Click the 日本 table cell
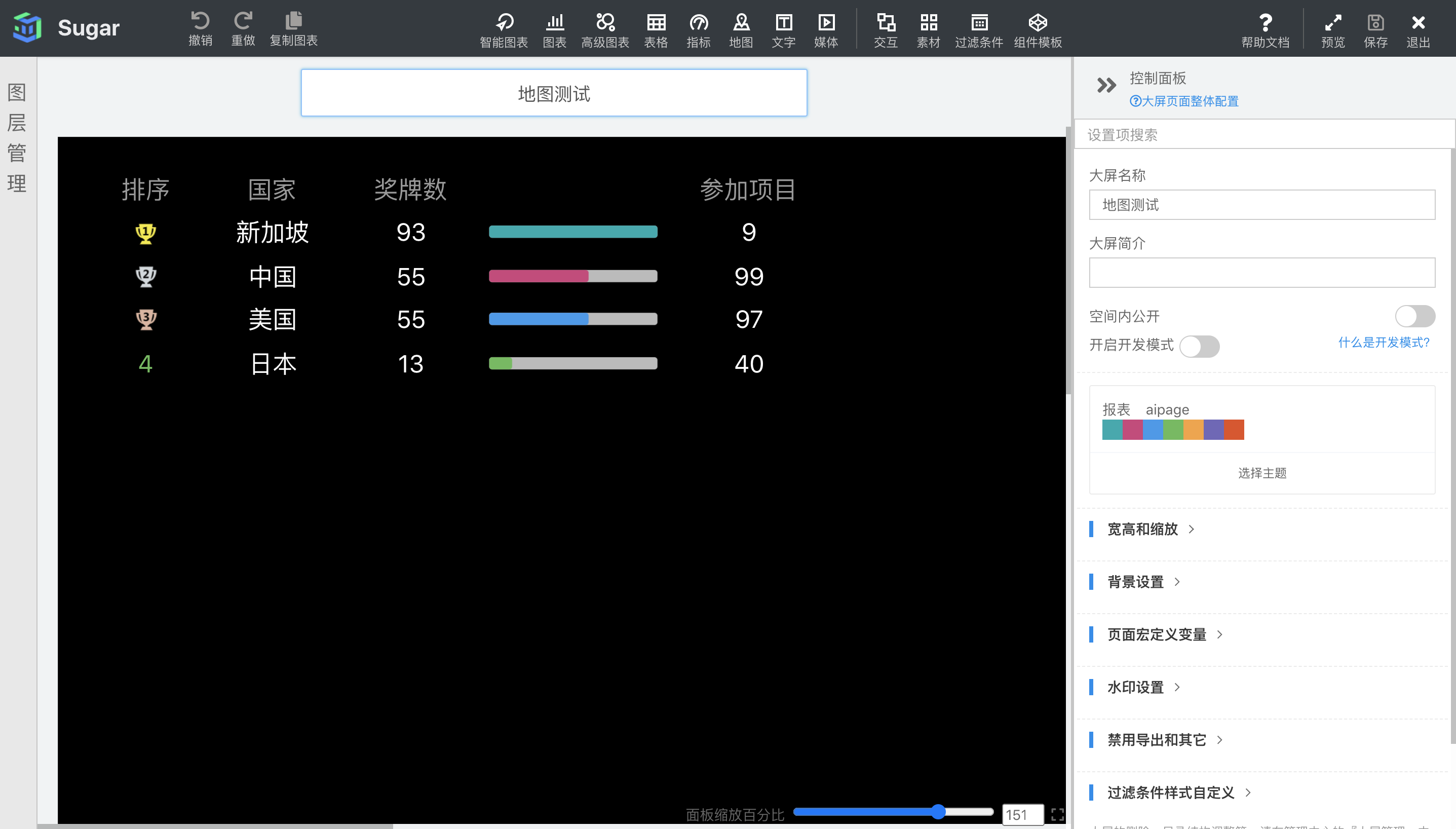1456x829 pixels. pos(273,363)
